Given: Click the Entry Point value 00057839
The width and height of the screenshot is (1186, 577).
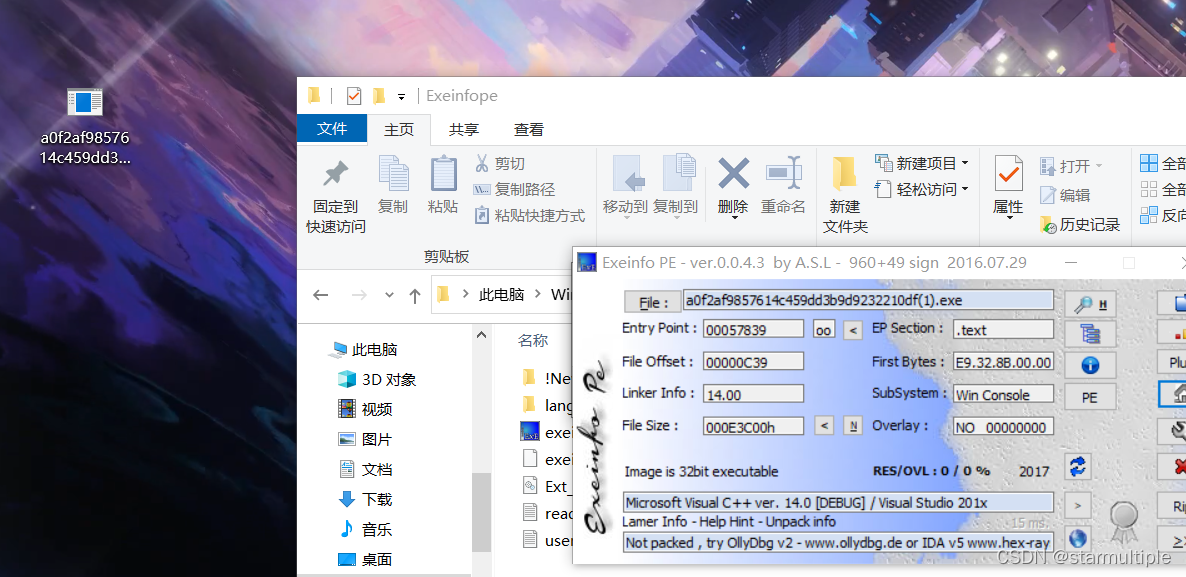Looking at the screenshot, I should [753, 330].
